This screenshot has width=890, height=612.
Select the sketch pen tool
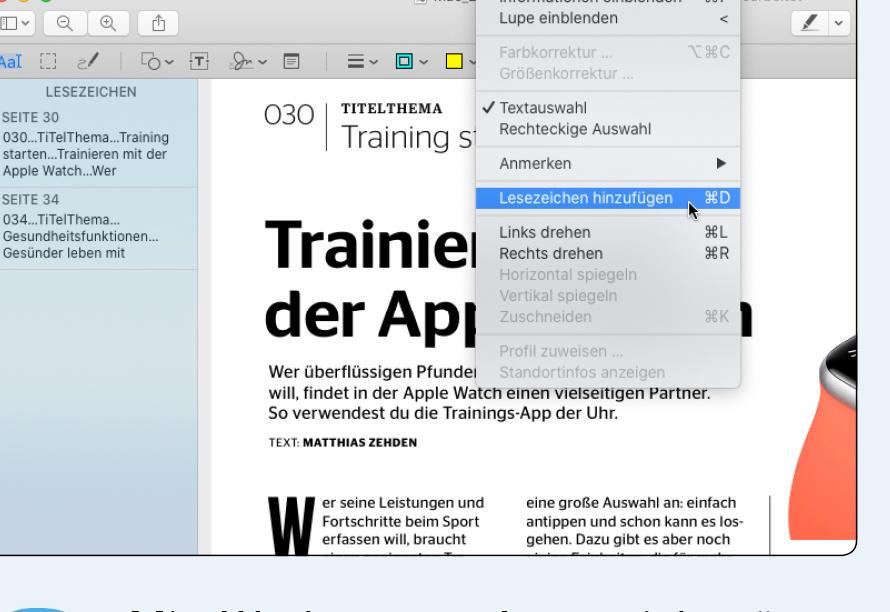(88, 61)
